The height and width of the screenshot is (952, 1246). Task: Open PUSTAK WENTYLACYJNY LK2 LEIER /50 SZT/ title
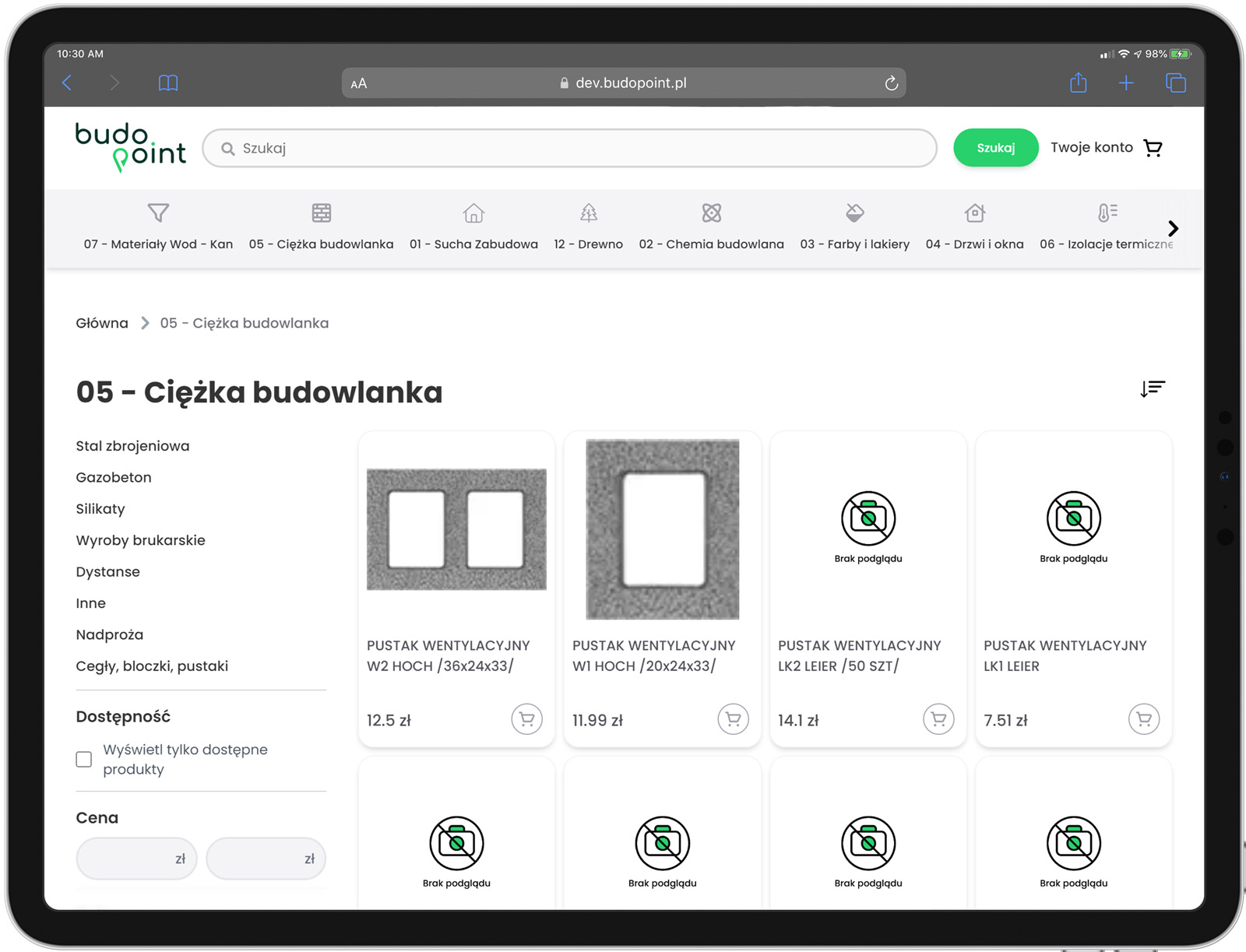click(860, 655)
